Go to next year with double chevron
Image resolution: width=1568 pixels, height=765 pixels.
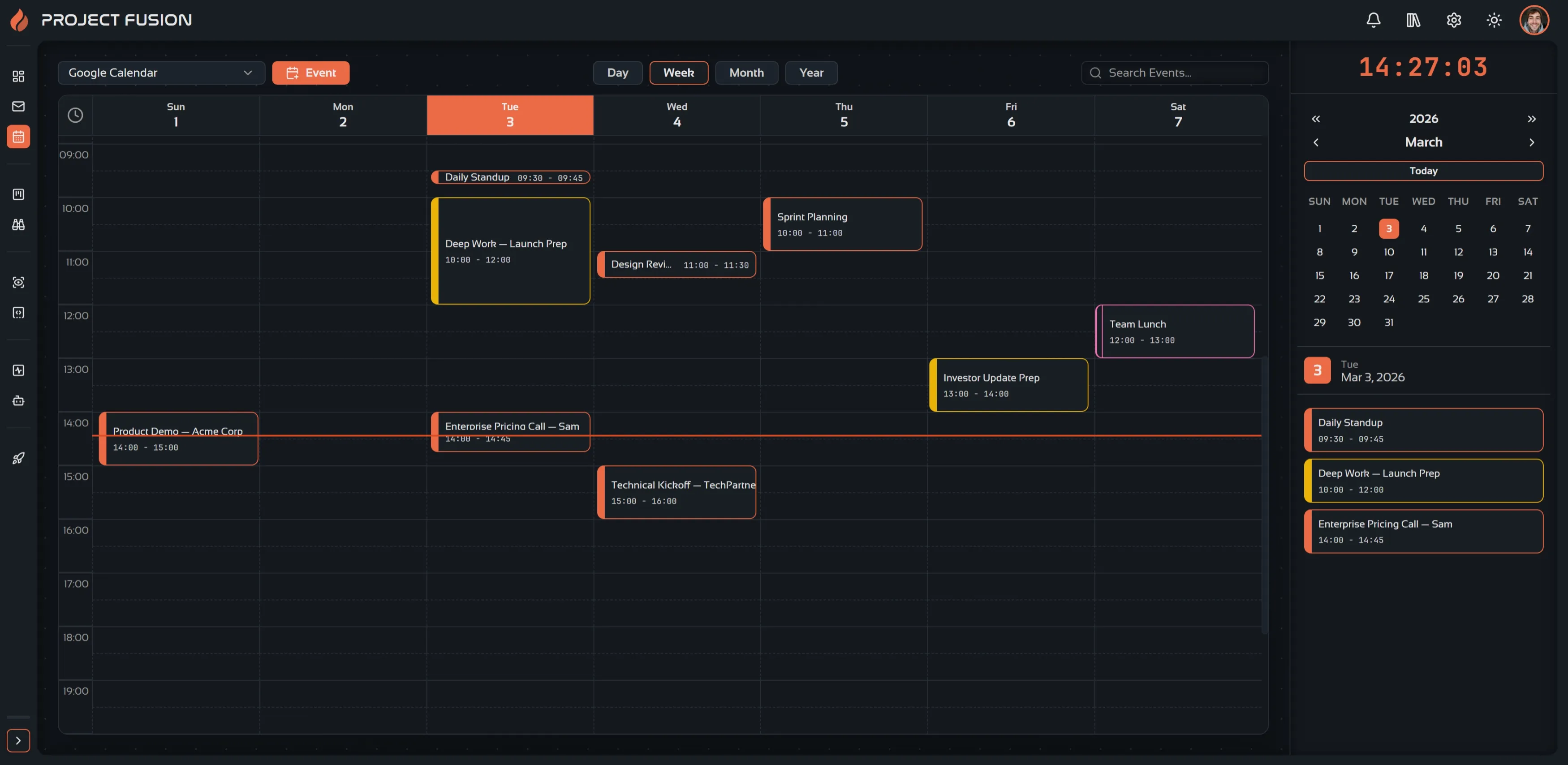coord(1531,119)
